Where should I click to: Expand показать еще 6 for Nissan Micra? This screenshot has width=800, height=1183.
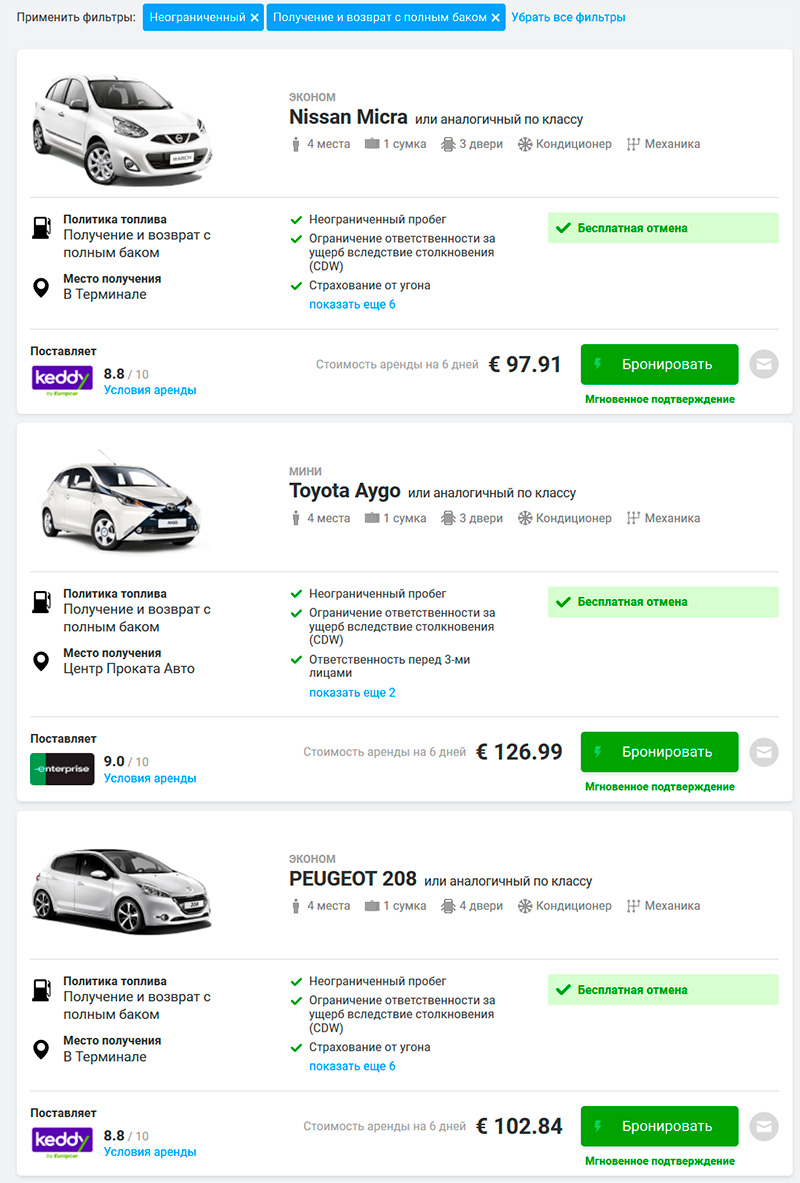tap(352, 304)
